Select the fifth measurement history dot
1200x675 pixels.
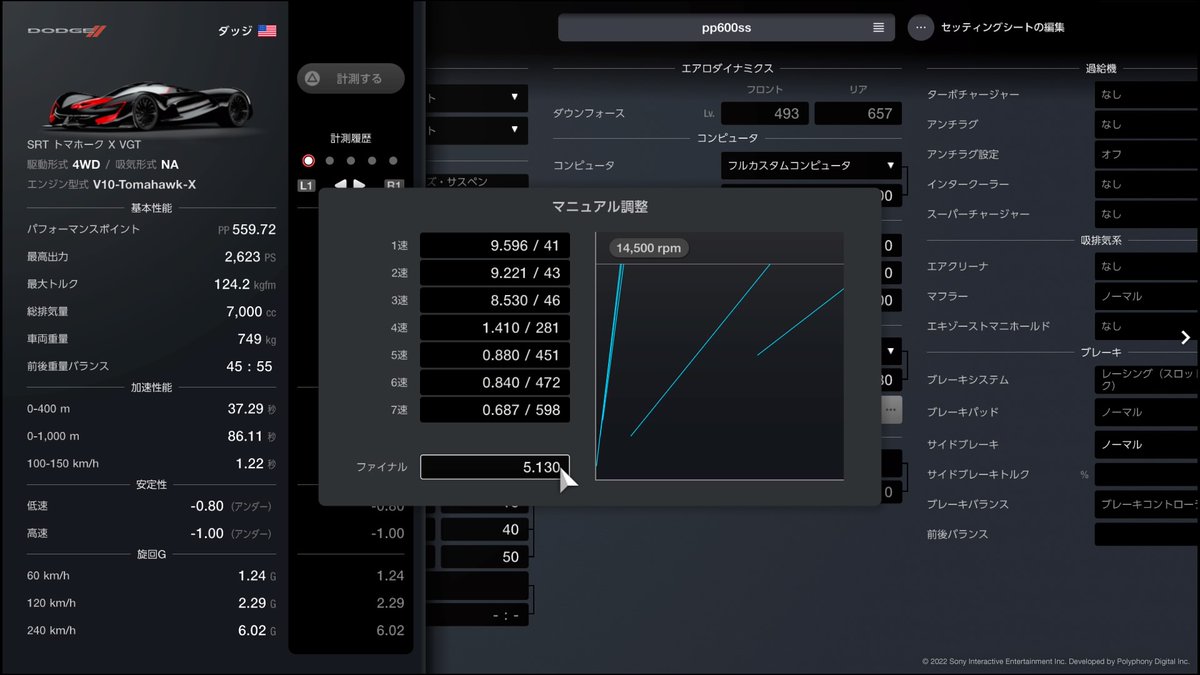[393, 160]
